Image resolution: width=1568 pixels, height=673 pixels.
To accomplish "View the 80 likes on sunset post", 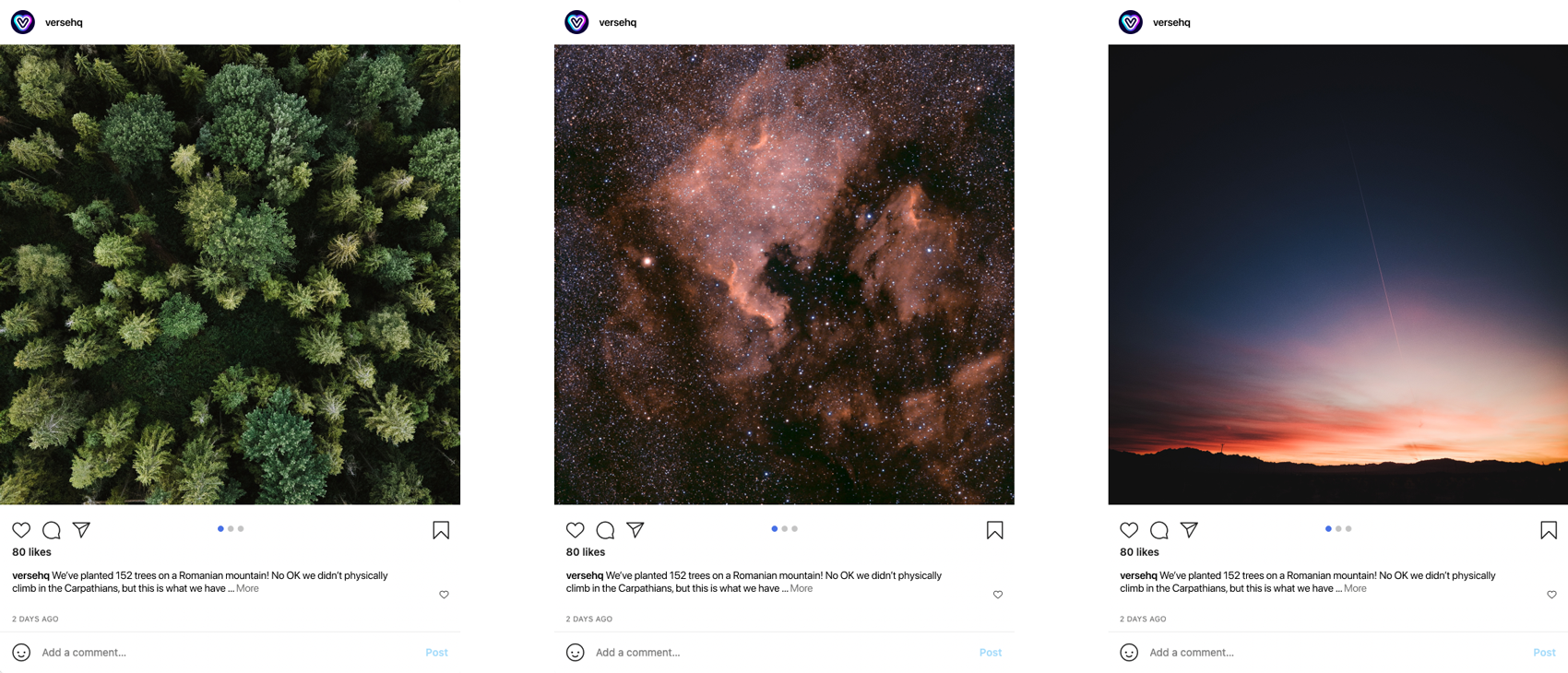I will (x=1138, y=552).
